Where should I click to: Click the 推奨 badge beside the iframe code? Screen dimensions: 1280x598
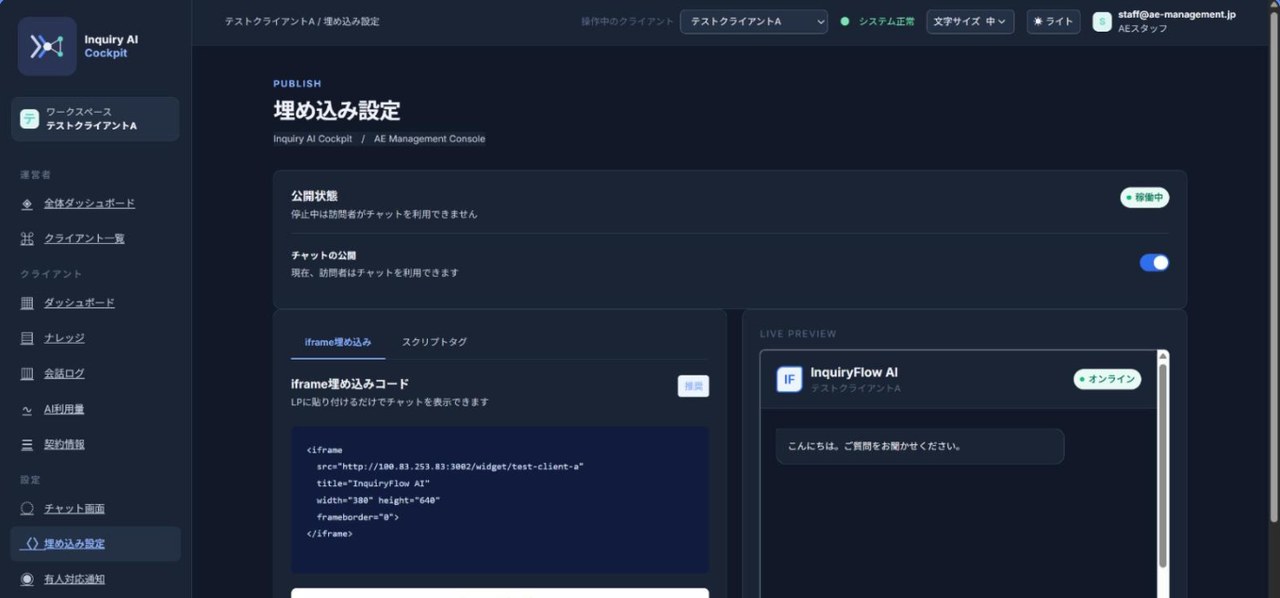693,386
